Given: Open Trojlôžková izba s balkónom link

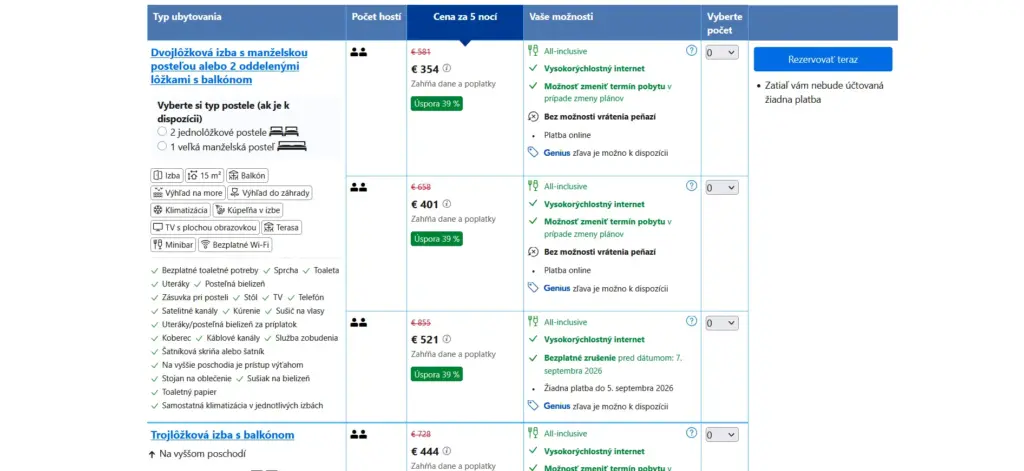Looking at the screenshot, I should [x=223, y=435].
